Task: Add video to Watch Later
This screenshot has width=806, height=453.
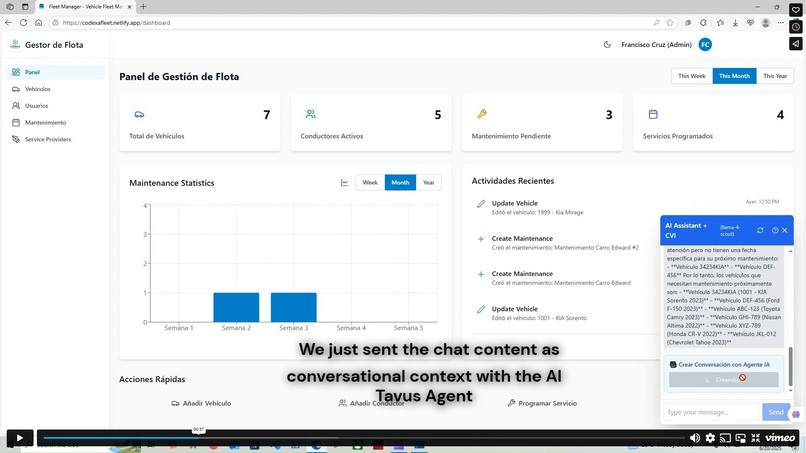Action: click(x=795, y=27)
